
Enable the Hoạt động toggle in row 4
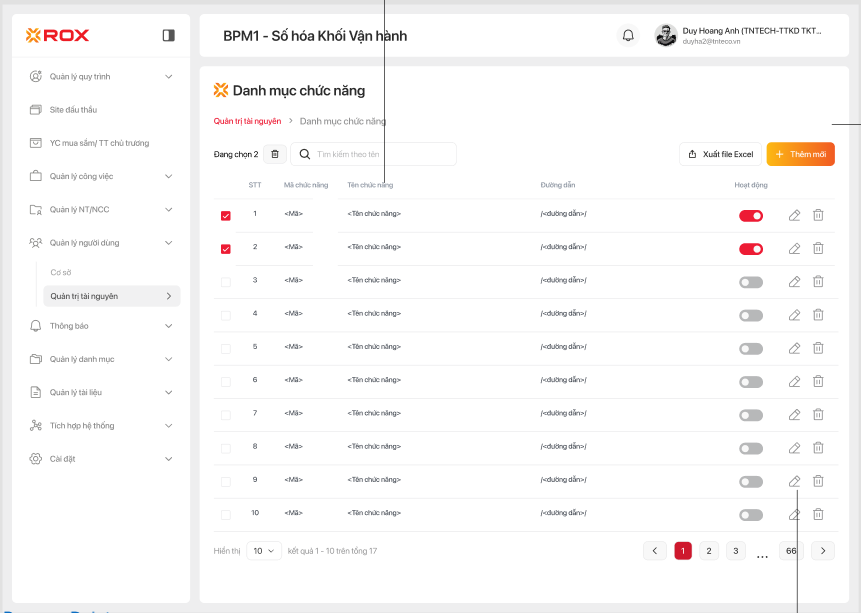pos(751,315)
